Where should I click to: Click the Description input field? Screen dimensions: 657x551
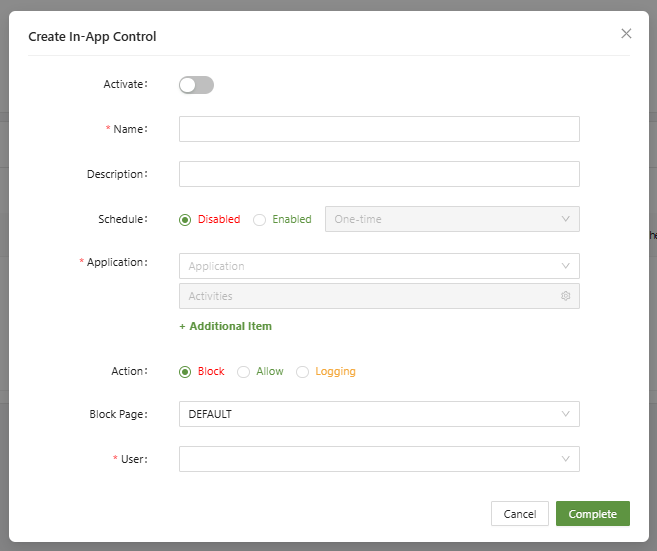379,174
